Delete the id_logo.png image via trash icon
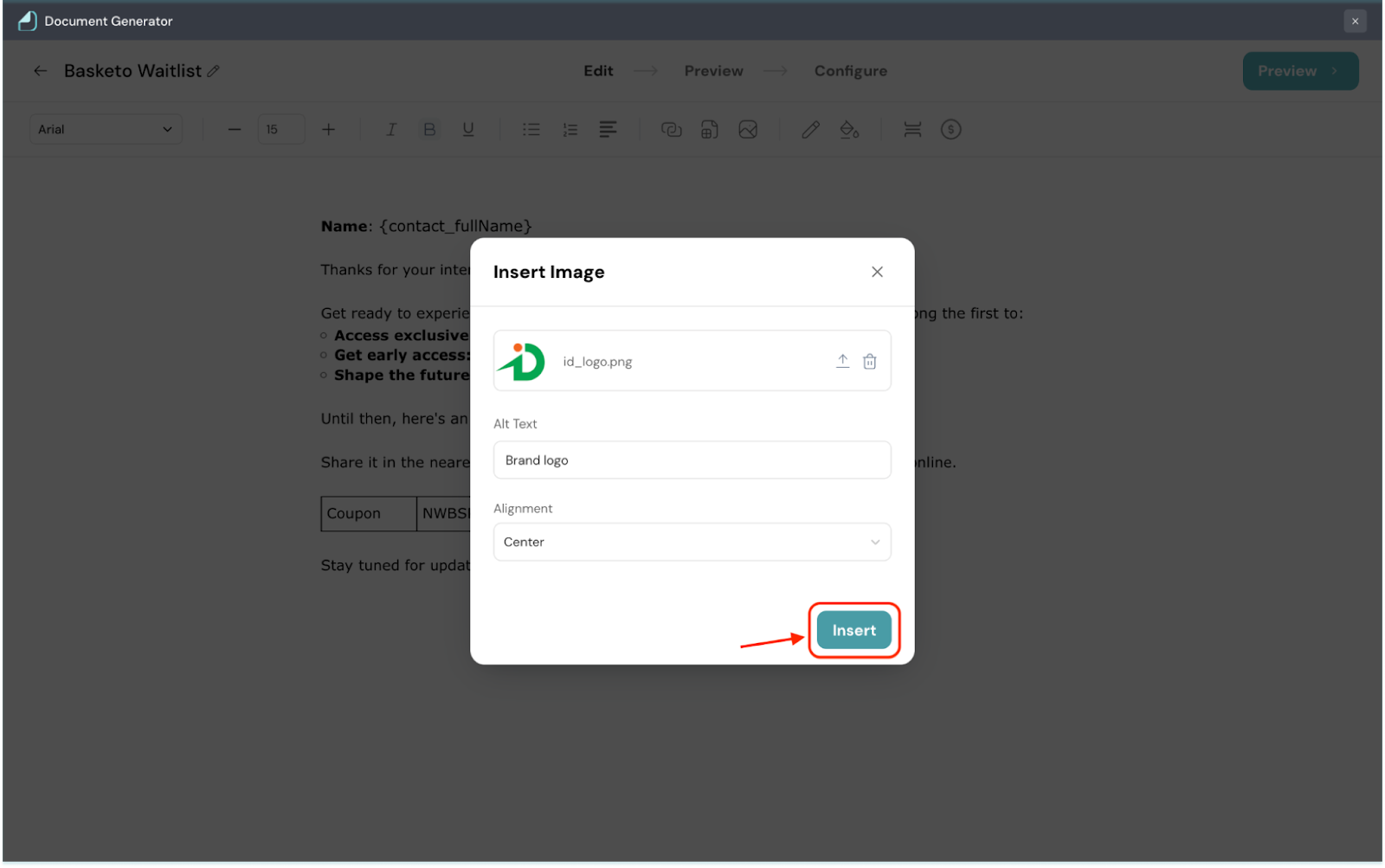This screenshot has width=1385, height=868. point(870,361)
